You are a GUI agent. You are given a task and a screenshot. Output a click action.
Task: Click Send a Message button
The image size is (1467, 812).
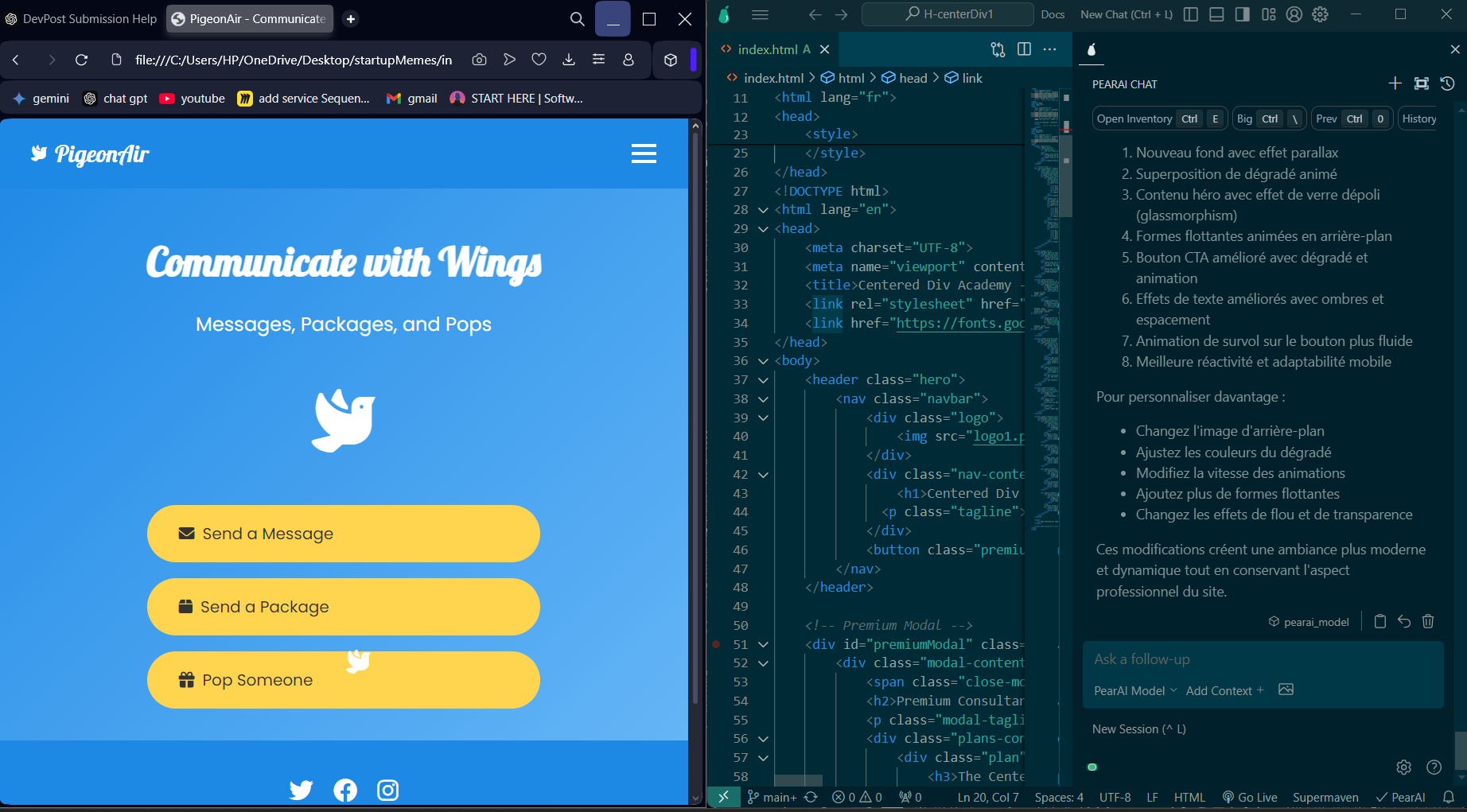pos(344,534)
